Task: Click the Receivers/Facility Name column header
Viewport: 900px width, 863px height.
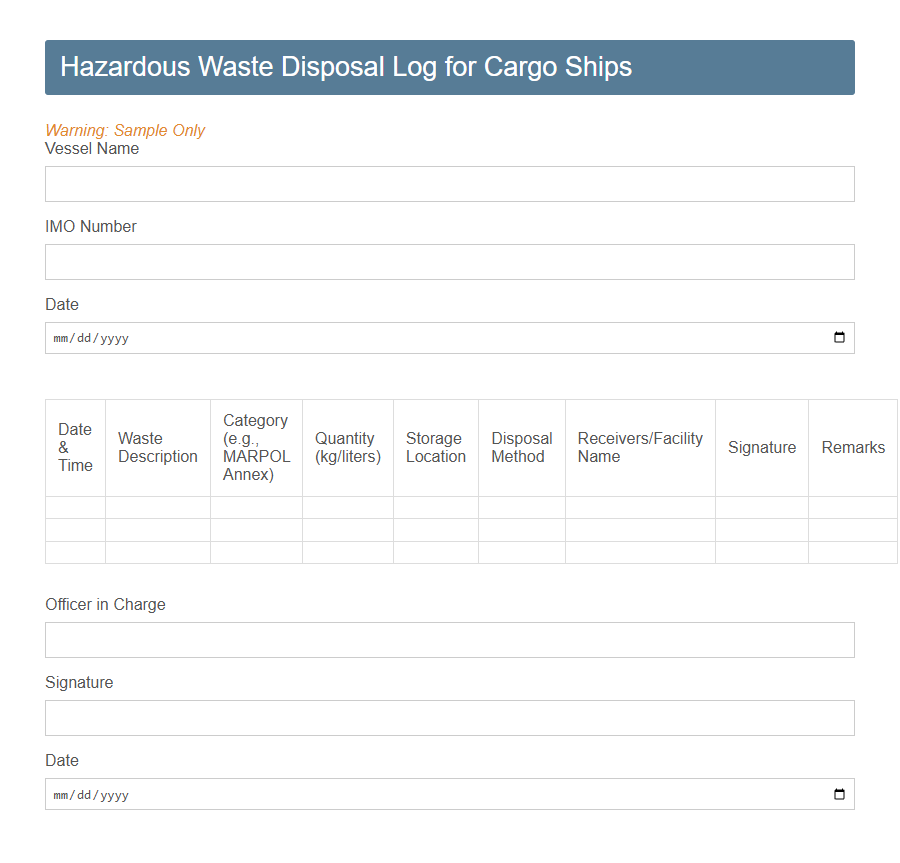Action: coord(640,447)
